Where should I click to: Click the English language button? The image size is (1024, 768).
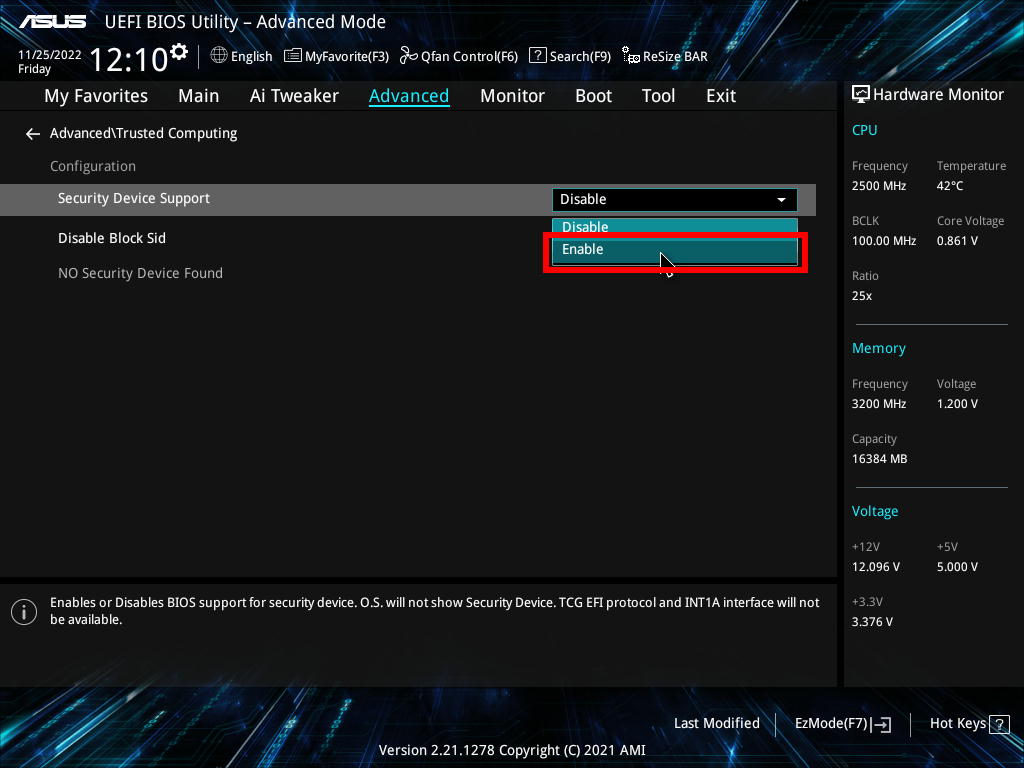click(x=251, y=57)
